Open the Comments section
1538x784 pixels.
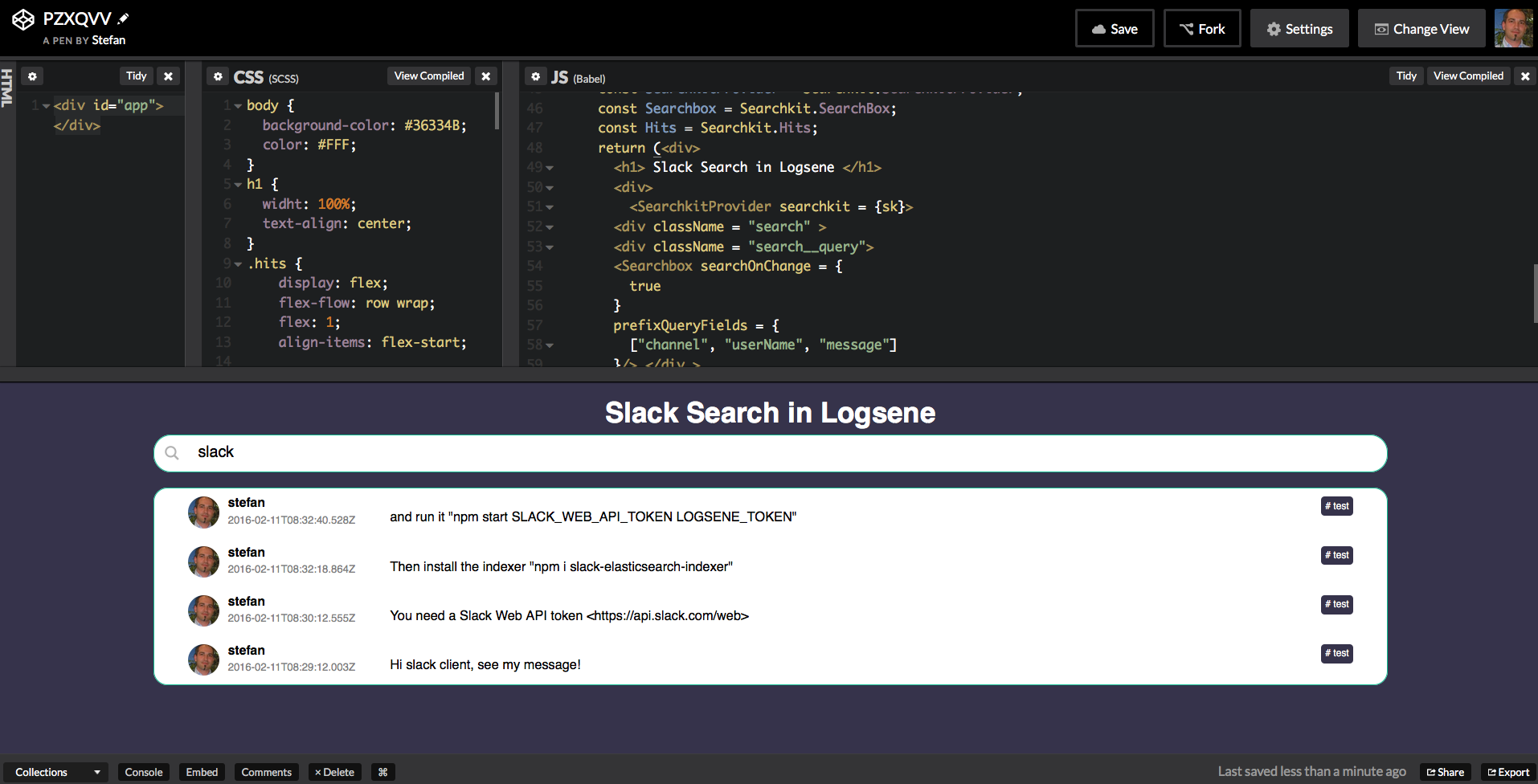(x=267, y=772)
